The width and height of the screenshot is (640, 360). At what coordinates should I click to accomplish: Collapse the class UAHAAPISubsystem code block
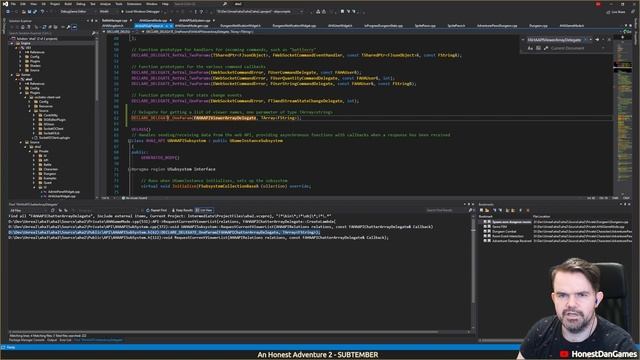coord(129,141)
